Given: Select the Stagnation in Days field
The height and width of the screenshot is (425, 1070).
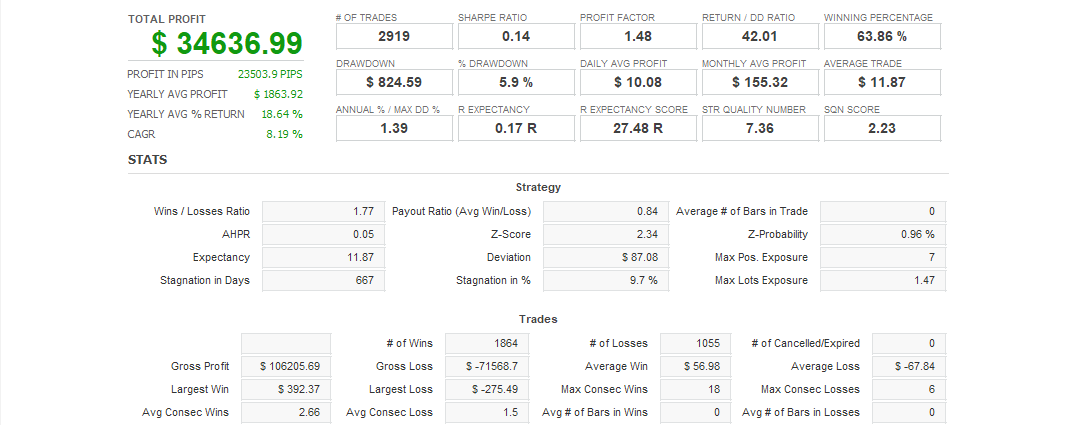Looking at the screenshot, I should point(322,280).
